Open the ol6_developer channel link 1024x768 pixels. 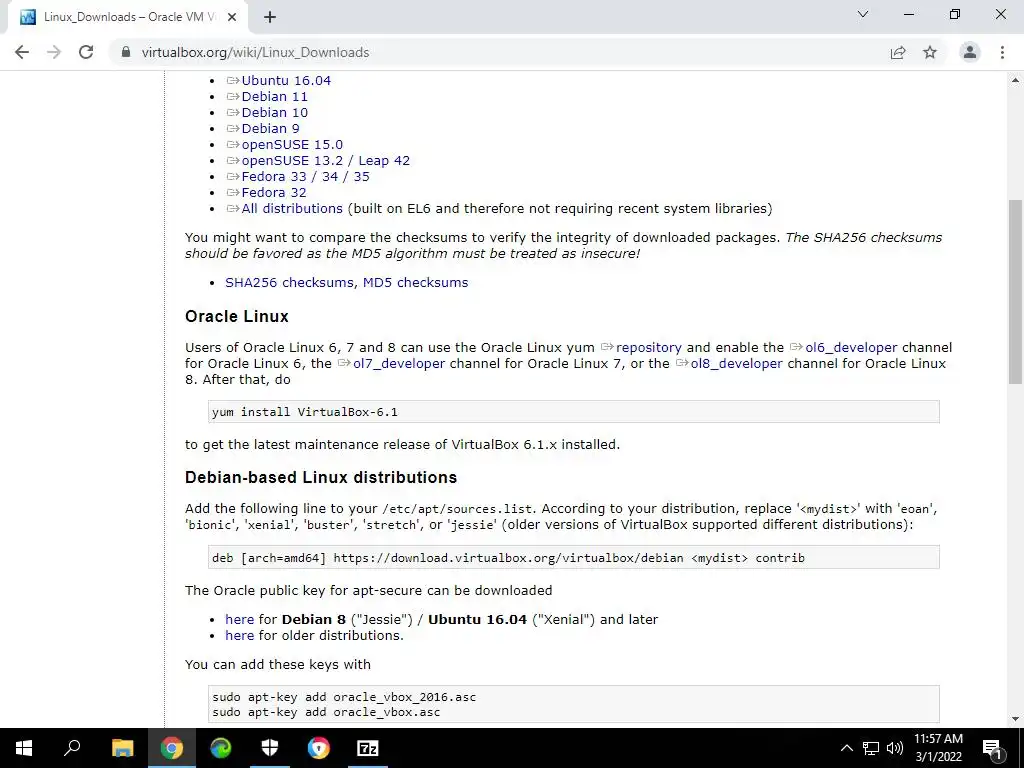(851, 347)
